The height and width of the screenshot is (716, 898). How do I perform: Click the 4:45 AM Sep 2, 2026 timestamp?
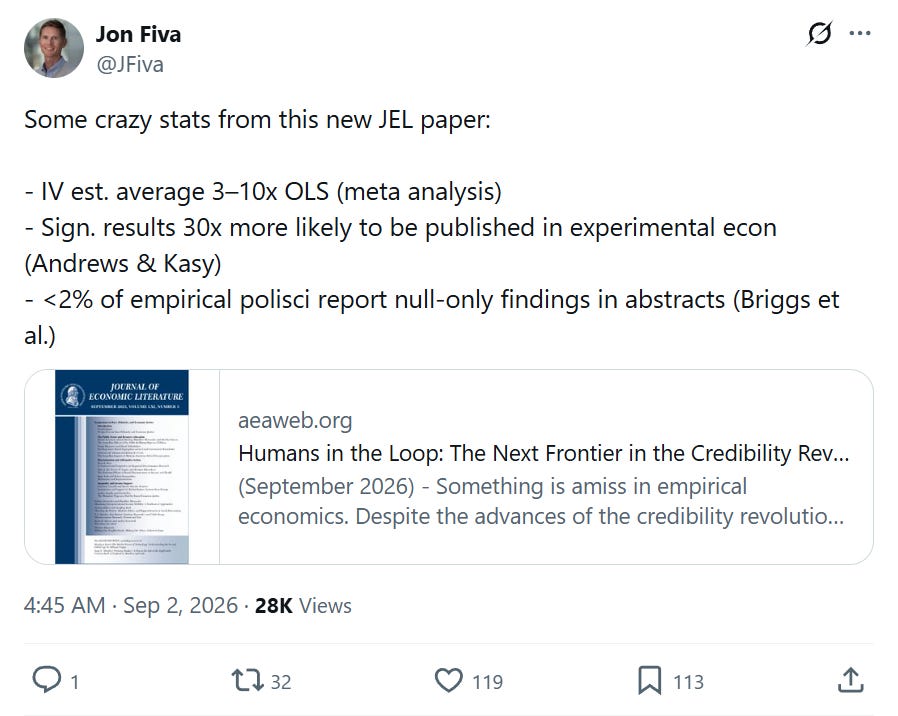click(x=131, y=605)
